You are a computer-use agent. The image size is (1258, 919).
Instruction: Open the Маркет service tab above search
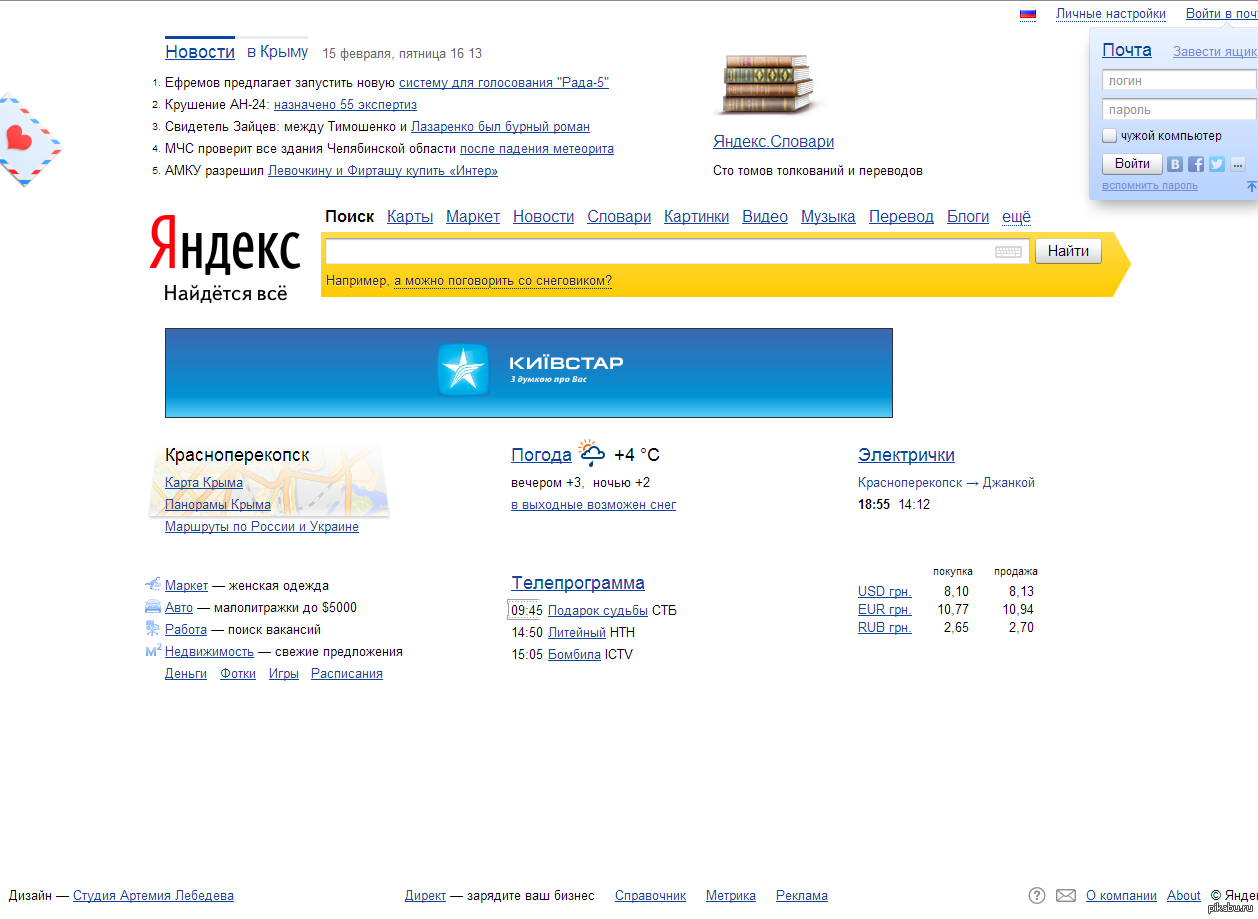coord(473,216)
